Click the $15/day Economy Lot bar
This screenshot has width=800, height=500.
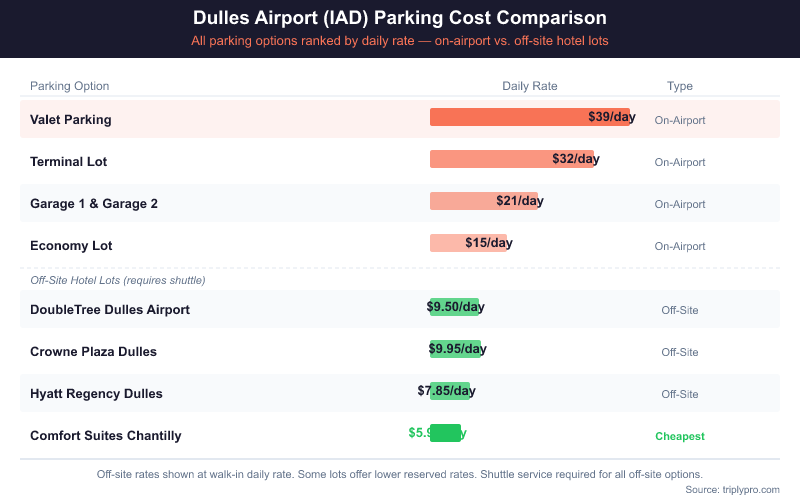(x=468, y=243)
